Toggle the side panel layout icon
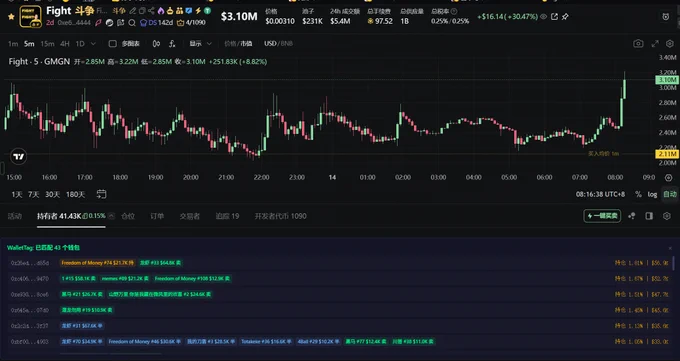 [x=649, y=216]
